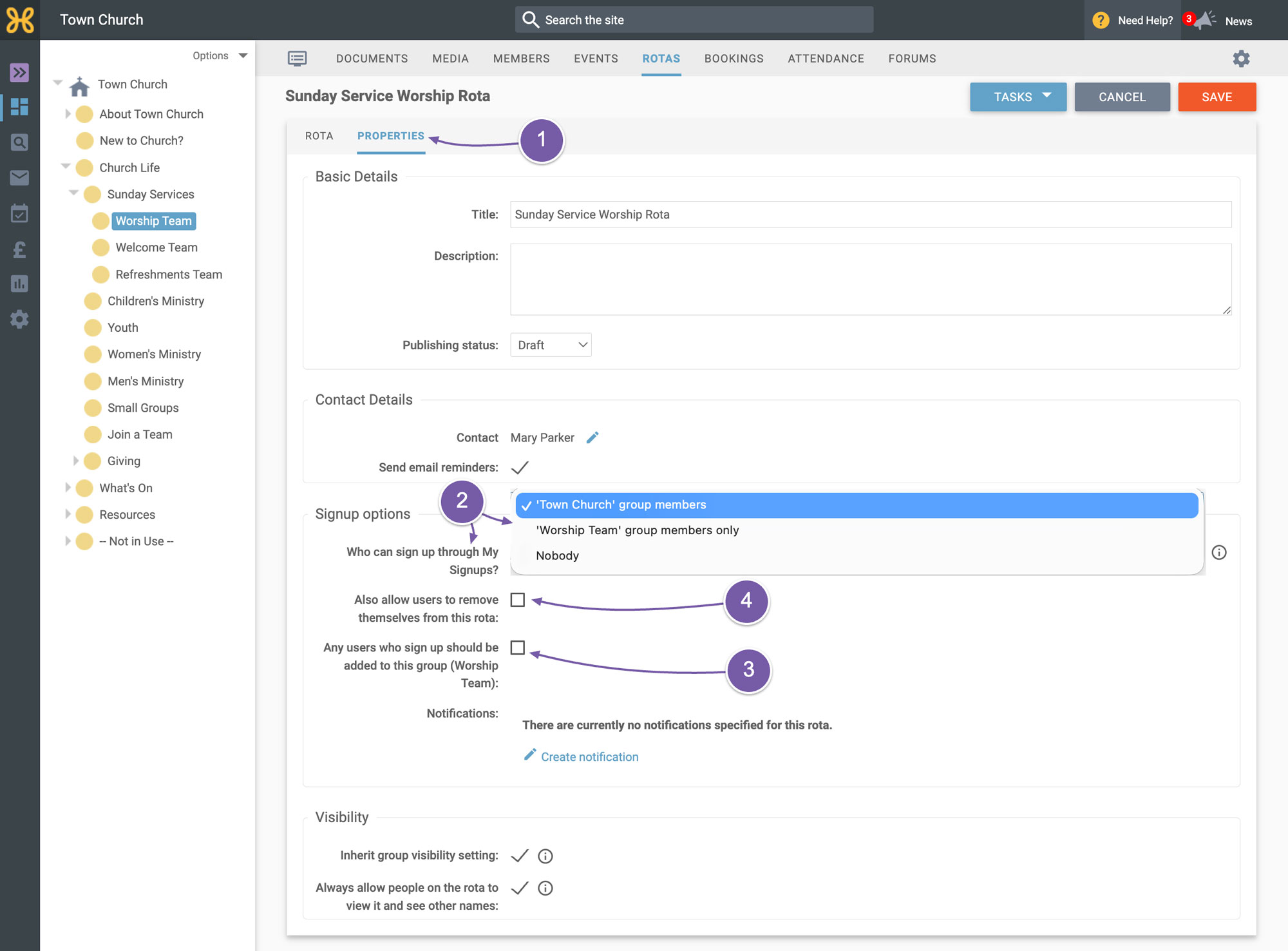Open the reports bar chart icon
The height and width of the screenshot is (951, 1288).
(x=19, y=283)
